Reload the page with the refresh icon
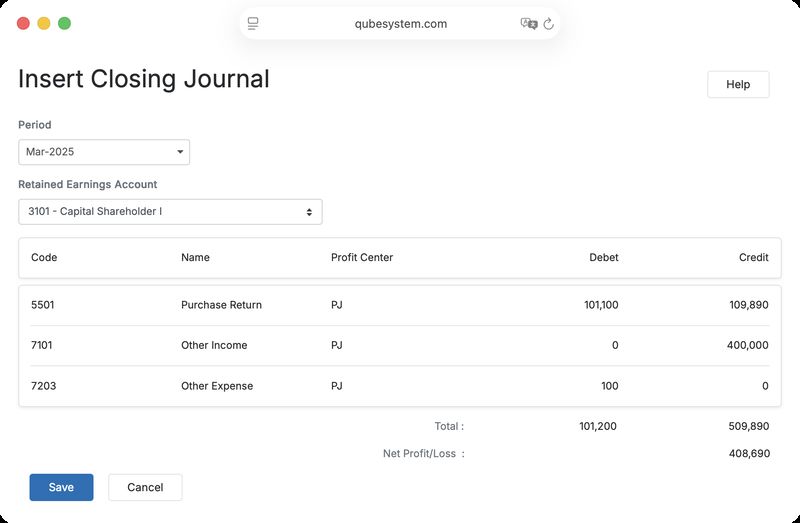The image size is (800, 523). pos(548,23)
